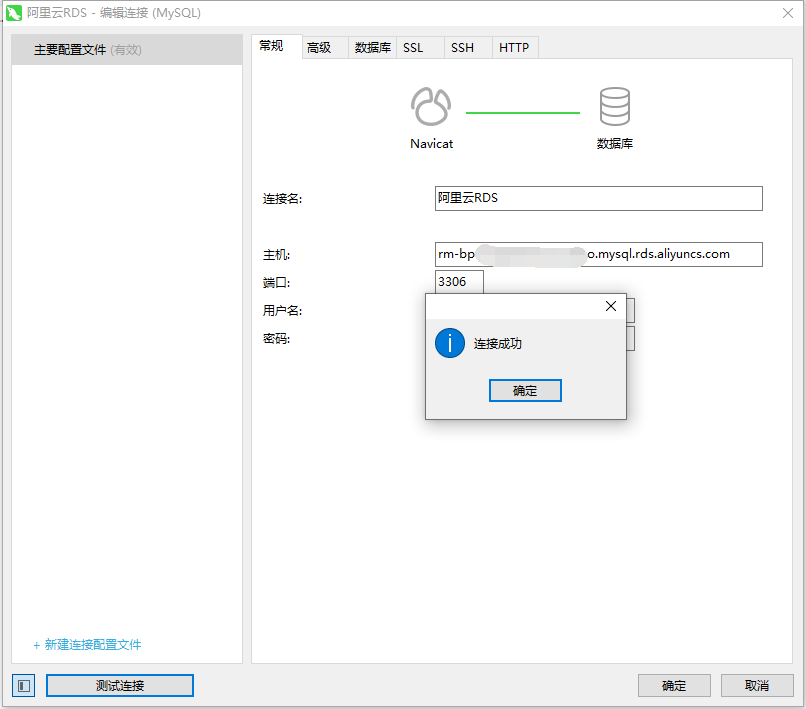Open the HTTP tab
The image size is (806, 709).
coord(514,48)
